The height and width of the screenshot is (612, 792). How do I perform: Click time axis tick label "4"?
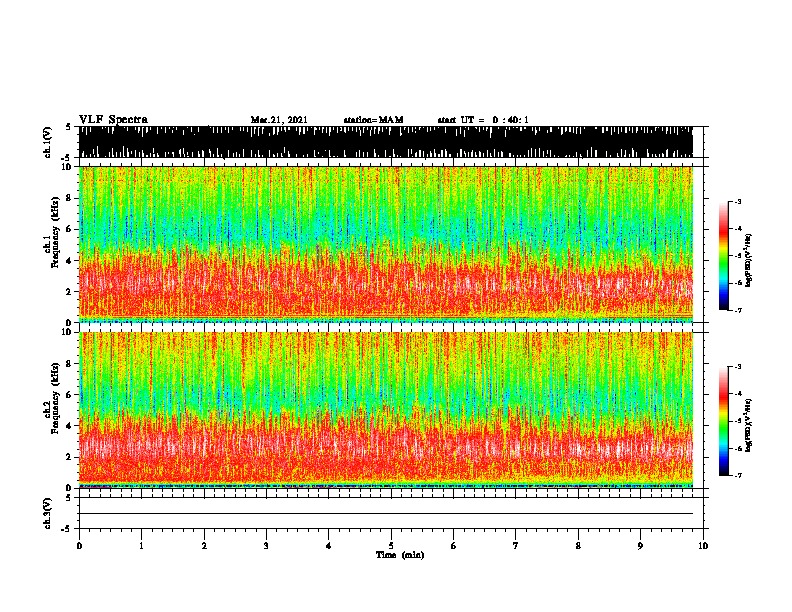(329, 546)
